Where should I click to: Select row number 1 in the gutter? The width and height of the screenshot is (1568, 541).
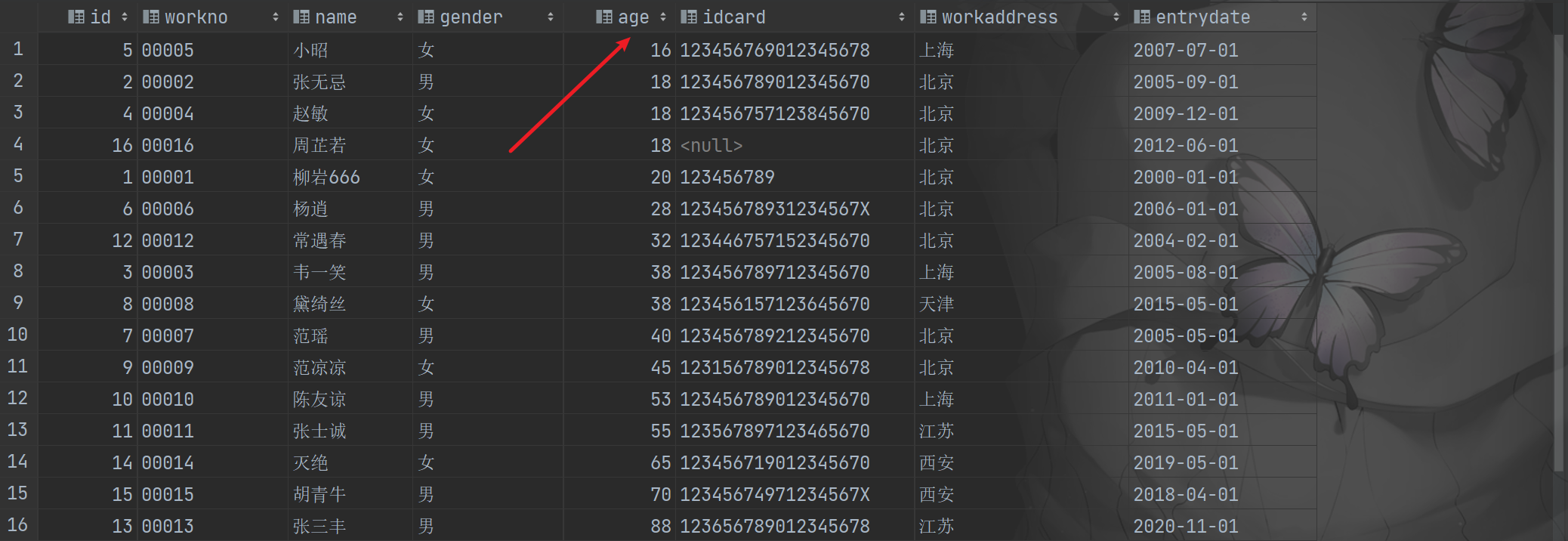[x=18, y=49]
